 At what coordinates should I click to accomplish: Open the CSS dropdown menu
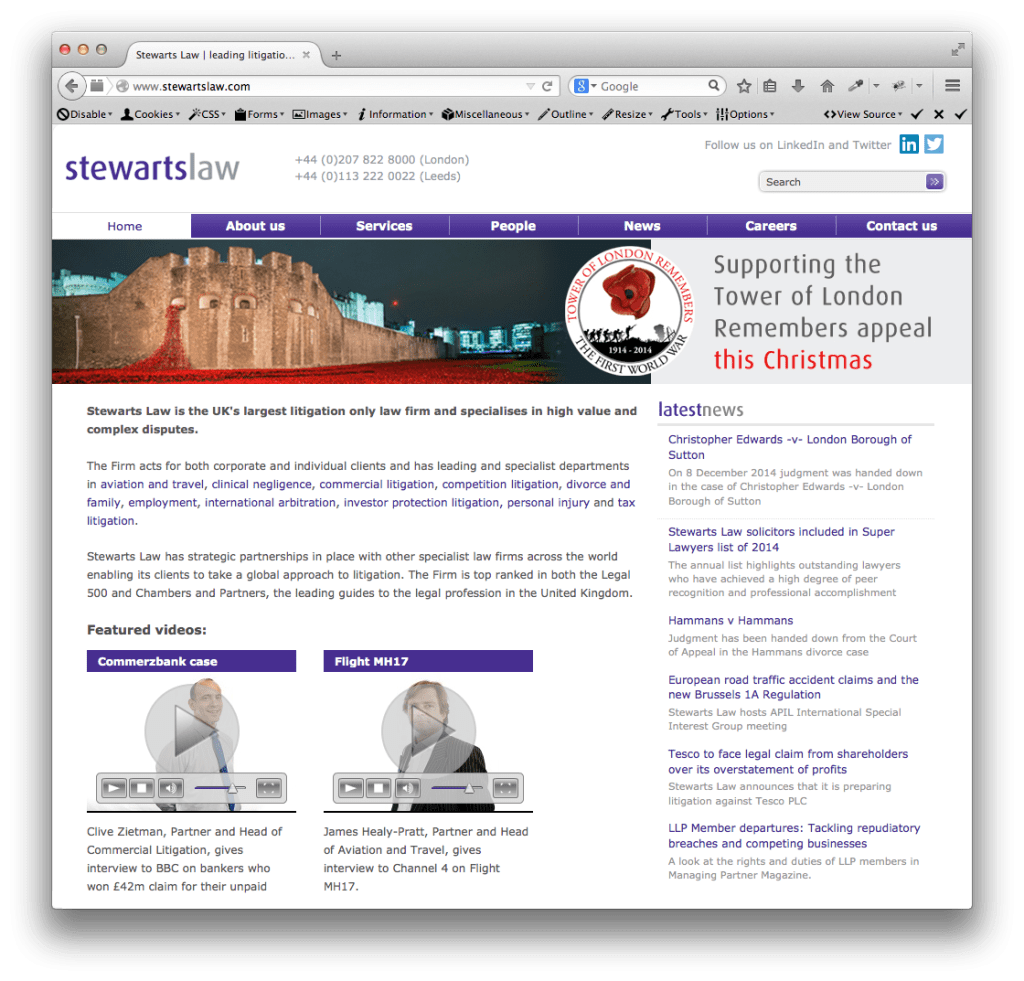(207, 114)
